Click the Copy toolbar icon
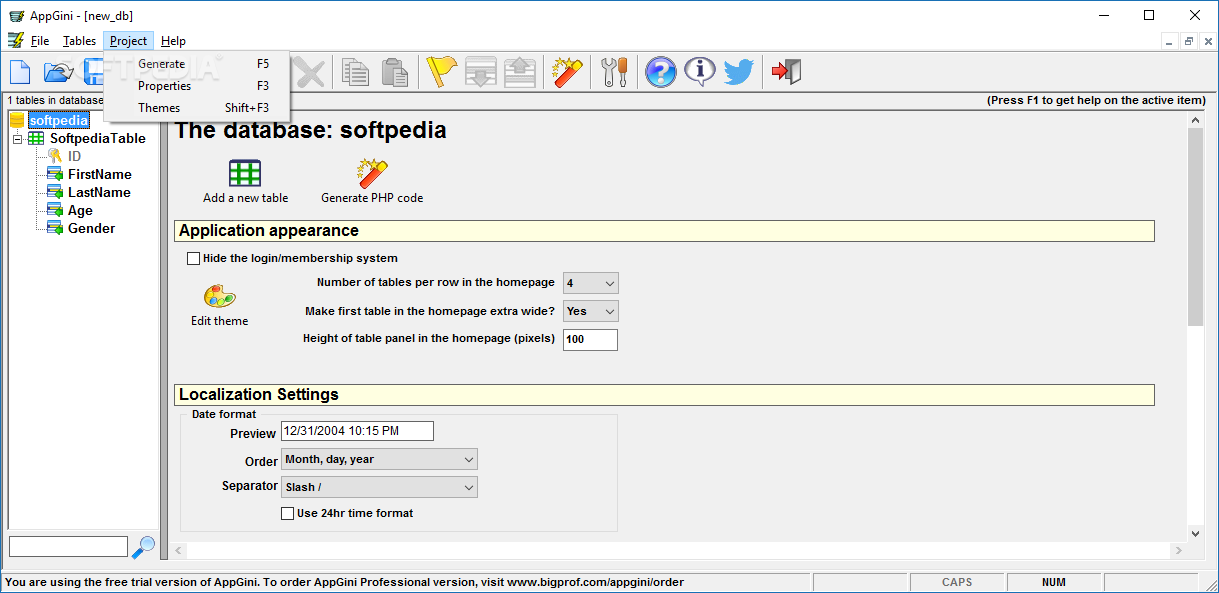This screenshot has width=1219, height=593. (x=355, y=72)
